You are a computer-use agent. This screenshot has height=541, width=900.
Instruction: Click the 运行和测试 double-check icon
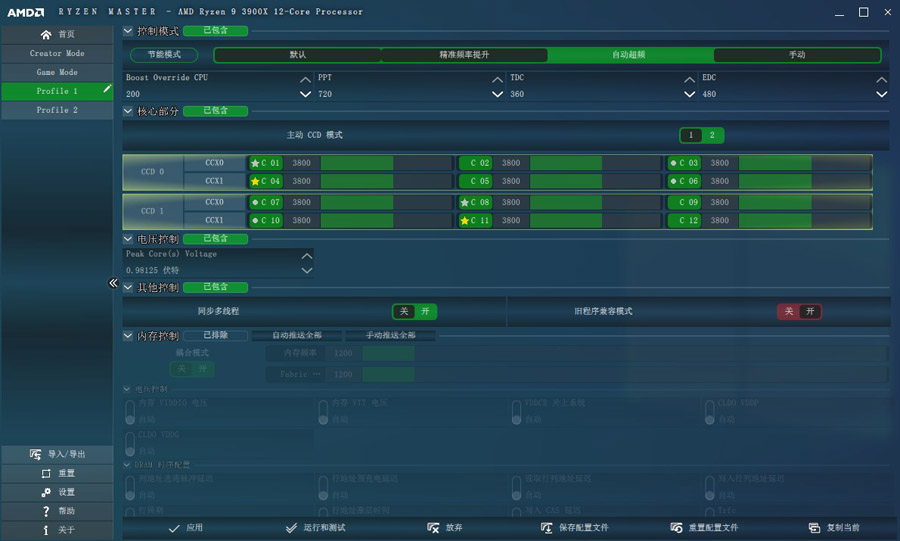(x=292, y=528)
